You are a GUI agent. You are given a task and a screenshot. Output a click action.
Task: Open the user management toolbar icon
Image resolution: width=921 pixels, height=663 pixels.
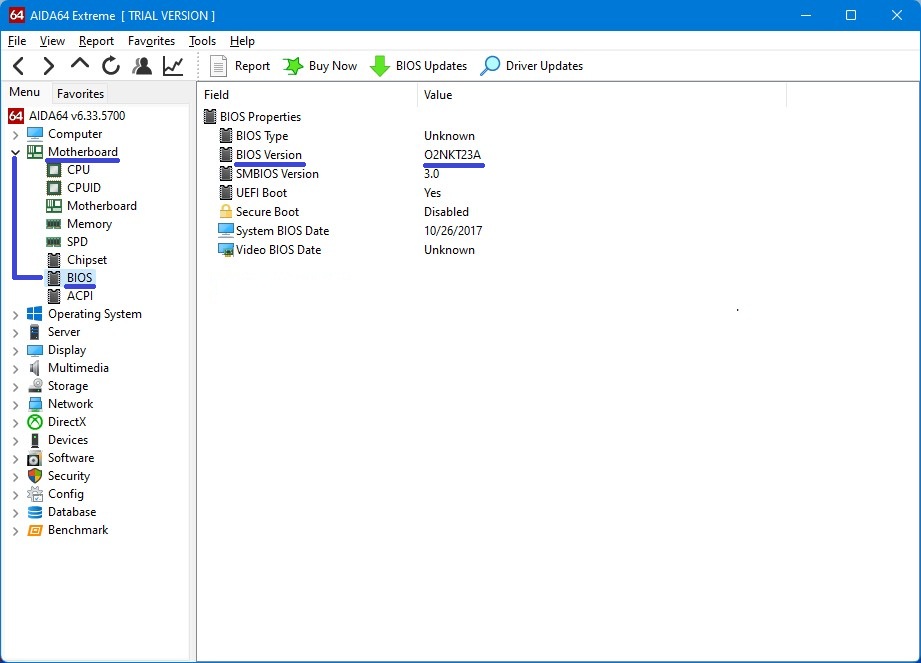(142, 66)
